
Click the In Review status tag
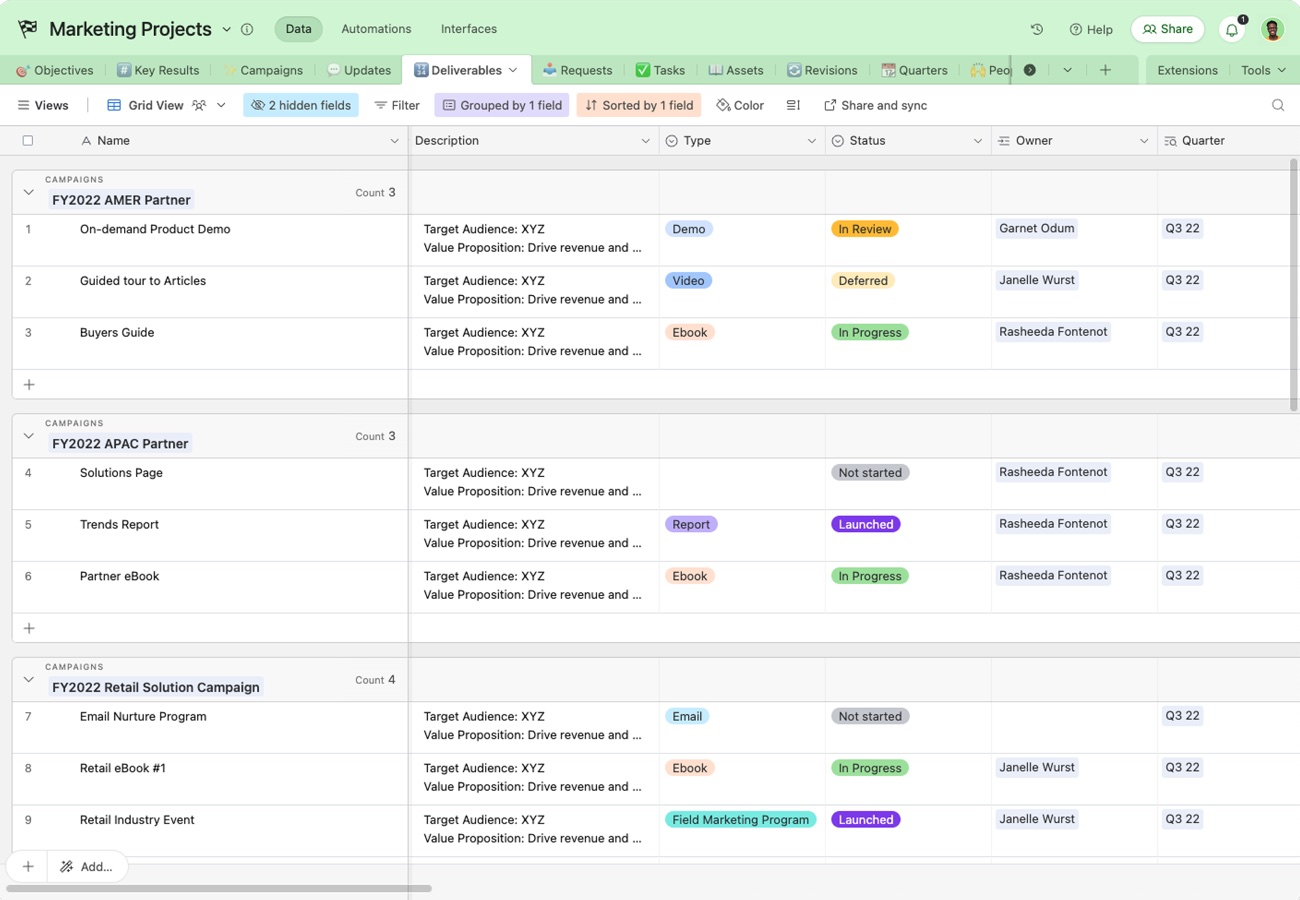tap(865, 229)
